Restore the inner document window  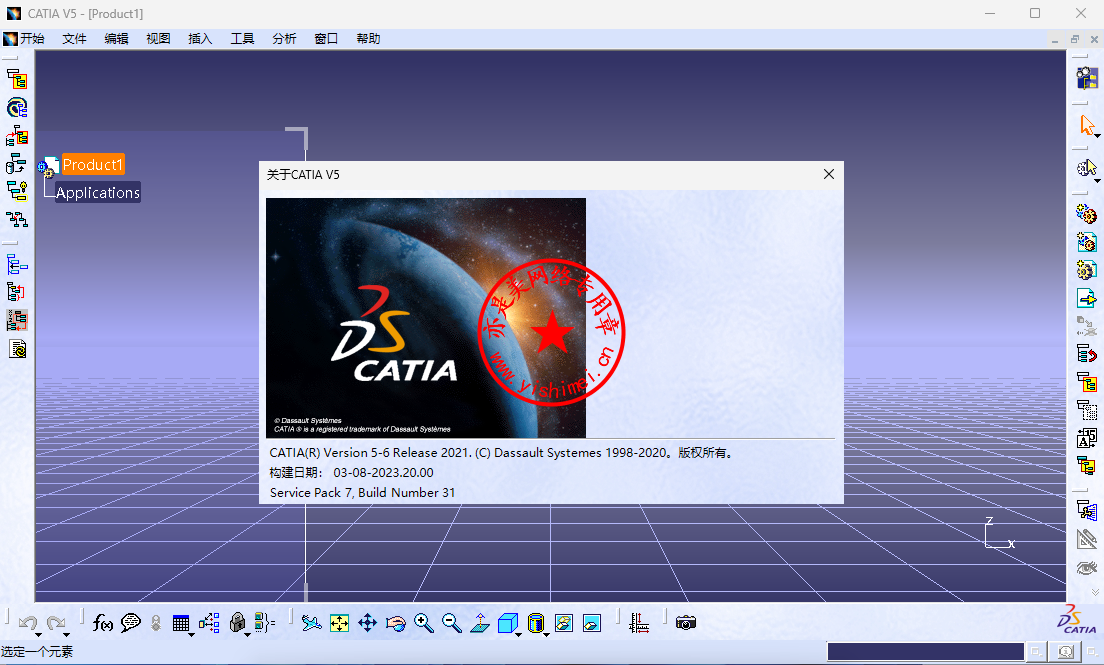coord(1074,39)
